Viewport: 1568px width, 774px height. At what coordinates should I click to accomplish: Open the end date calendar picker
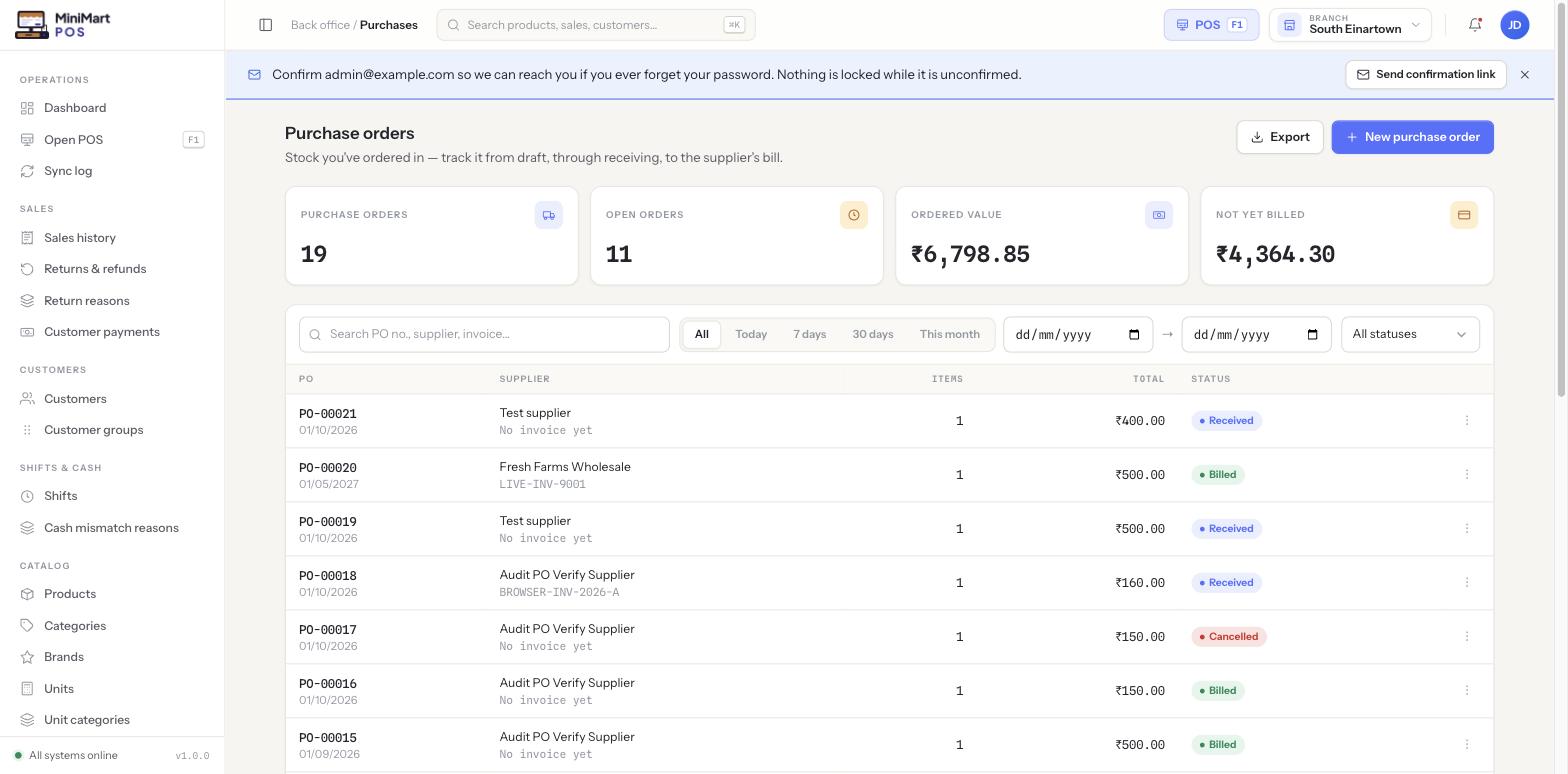(1313, 335)
